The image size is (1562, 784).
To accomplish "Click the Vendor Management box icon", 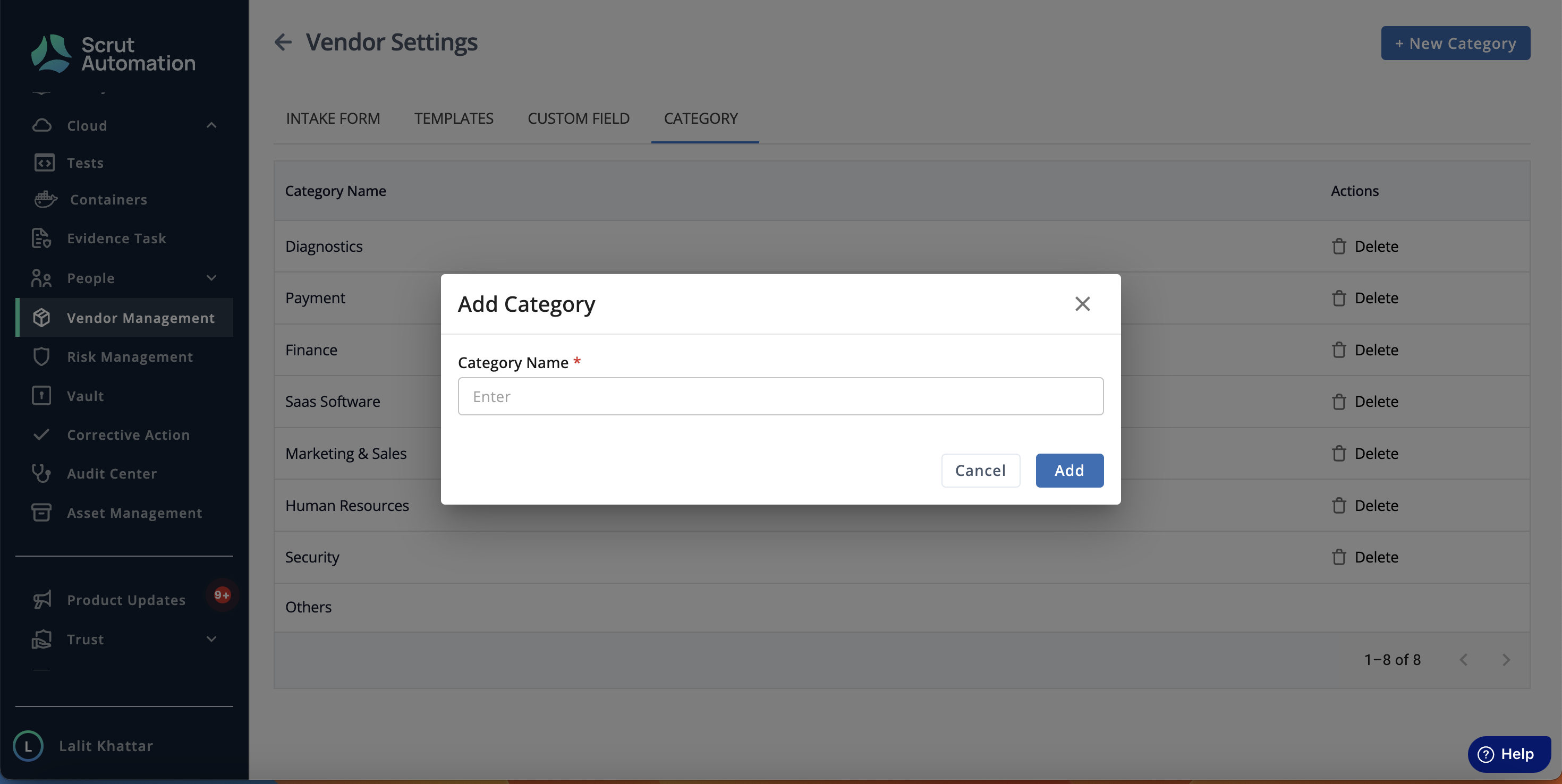I will [41, 318].
